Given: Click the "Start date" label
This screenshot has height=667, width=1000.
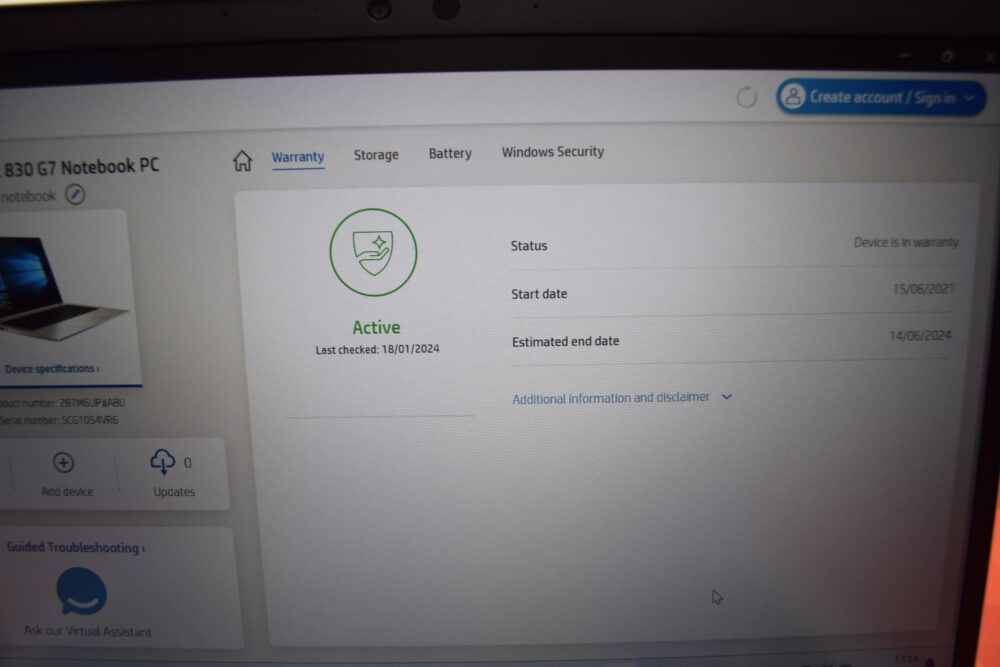Looking at the screenshot, I should pos(539,294).
